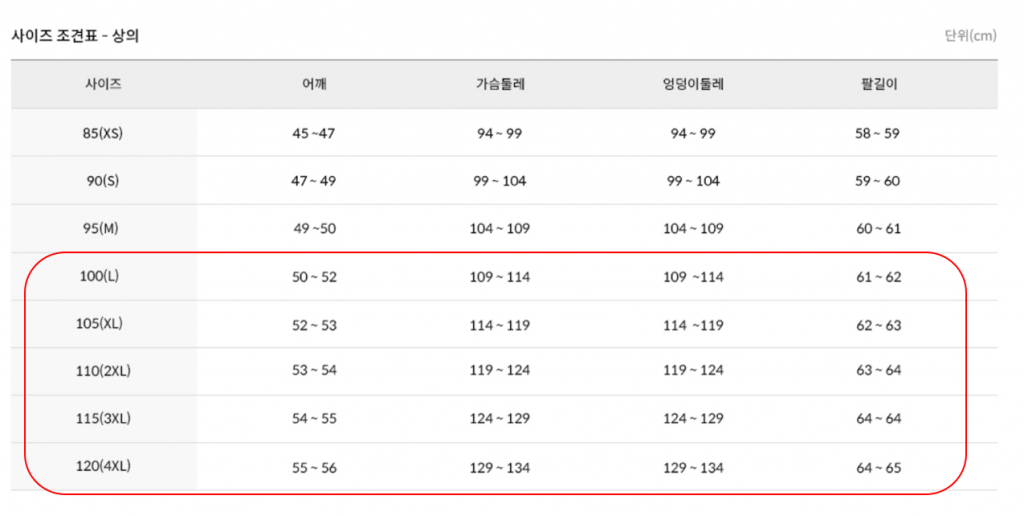Select shoulder value 52~53 for 105(XL)
This screenshot has height=516, width=1024.
tap(314, 325)
